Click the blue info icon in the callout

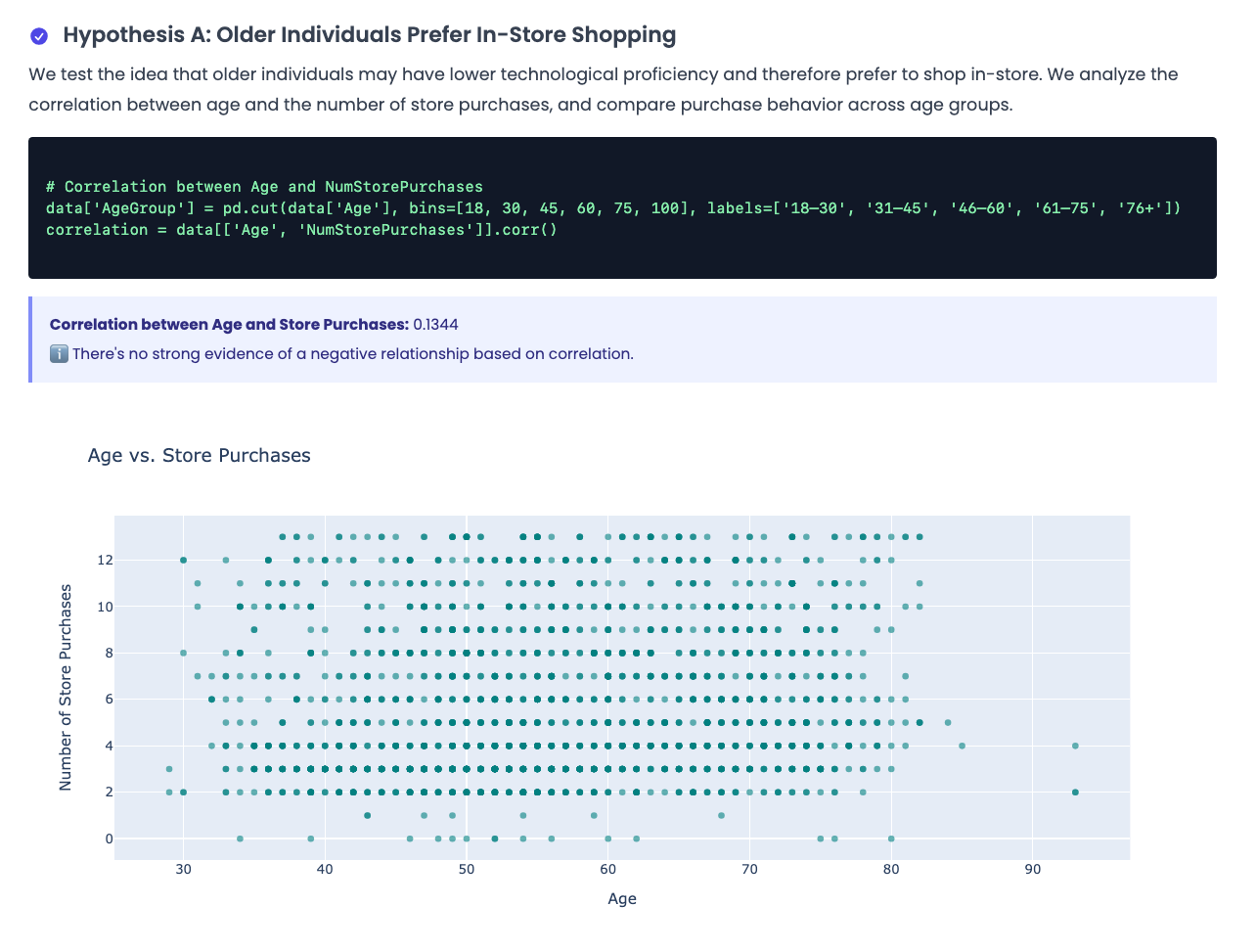click(x=59, y=354)
